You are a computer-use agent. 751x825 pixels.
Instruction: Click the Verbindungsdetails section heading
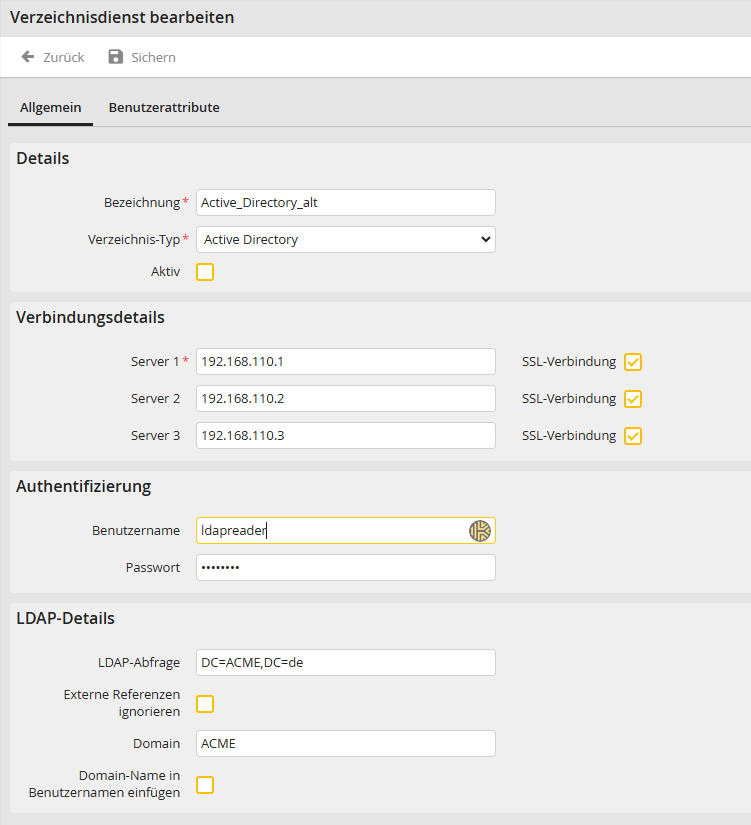(x=90, y=317)
